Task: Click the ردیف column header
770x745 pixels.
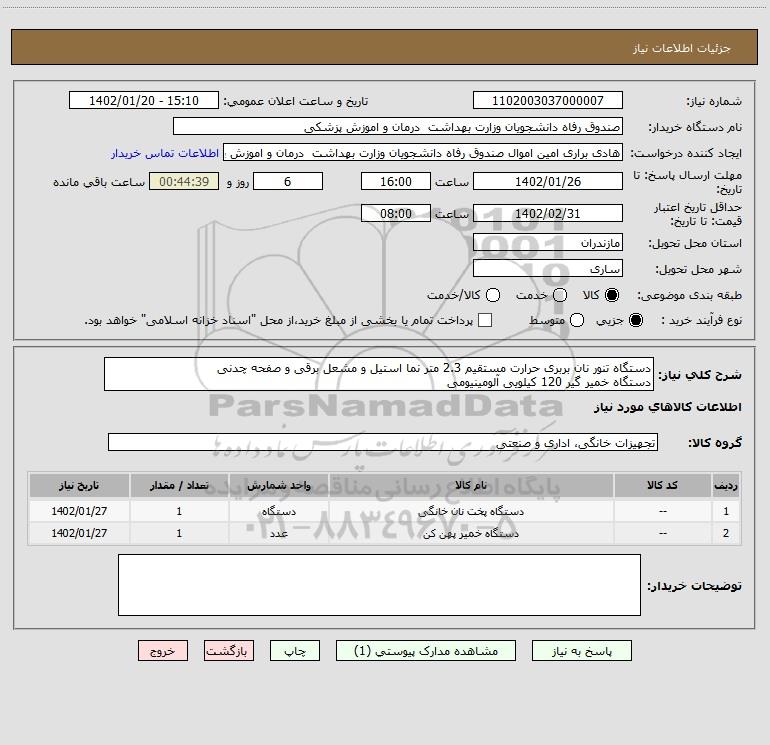Action: click(726, 485)
